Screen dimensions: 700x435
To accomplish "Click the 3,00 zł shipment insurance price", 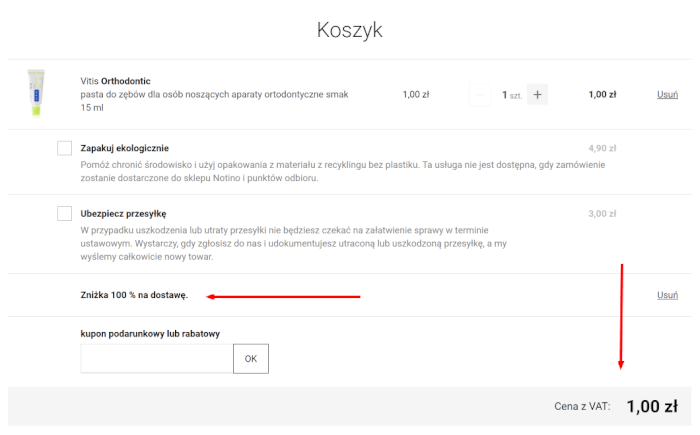I will point(602,213).
